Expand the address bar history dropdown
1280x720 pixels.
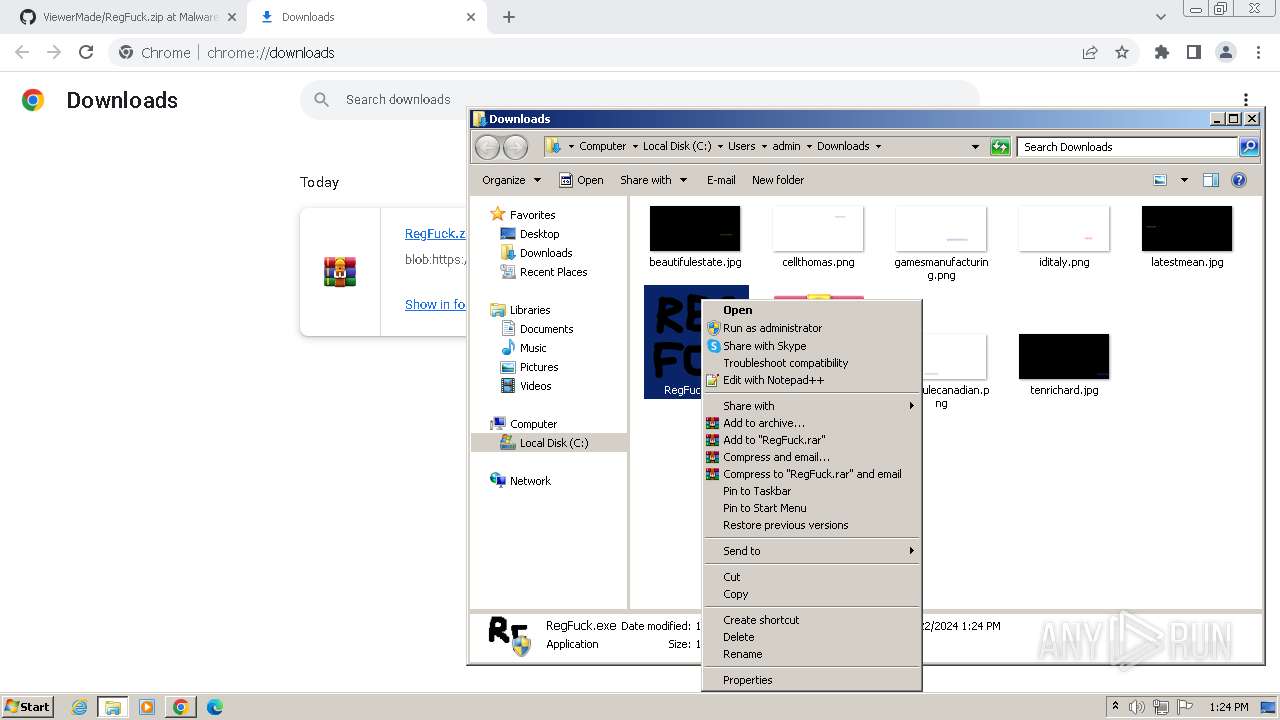pyautogui.click(x=976, y=147)
